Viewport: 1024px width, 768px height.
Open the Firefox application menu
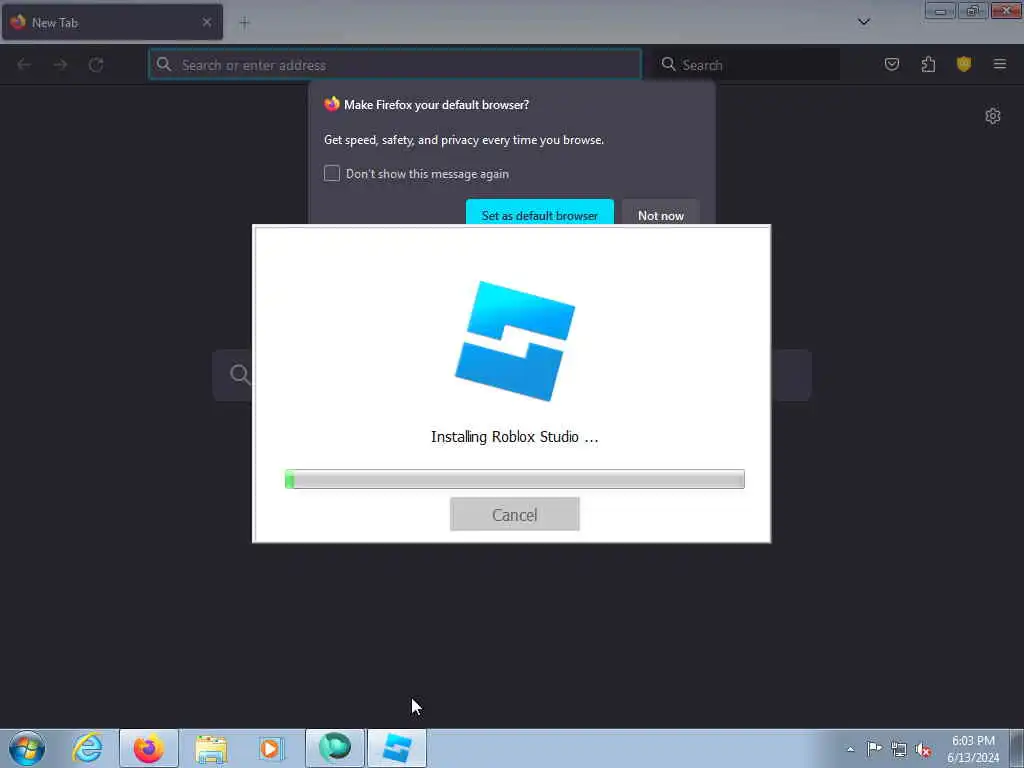click(x=999, y=64)
